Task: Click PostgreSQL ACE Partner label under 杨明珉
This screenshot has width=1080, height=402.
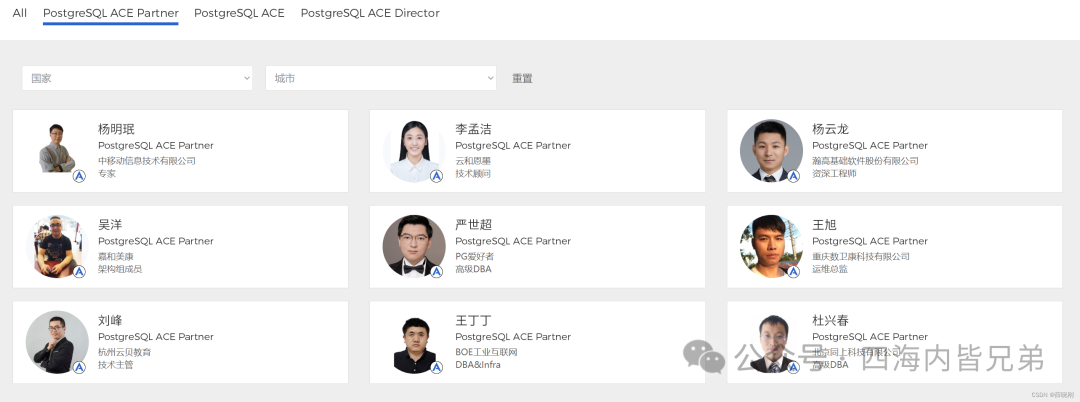Action: (x=156, y=146)
